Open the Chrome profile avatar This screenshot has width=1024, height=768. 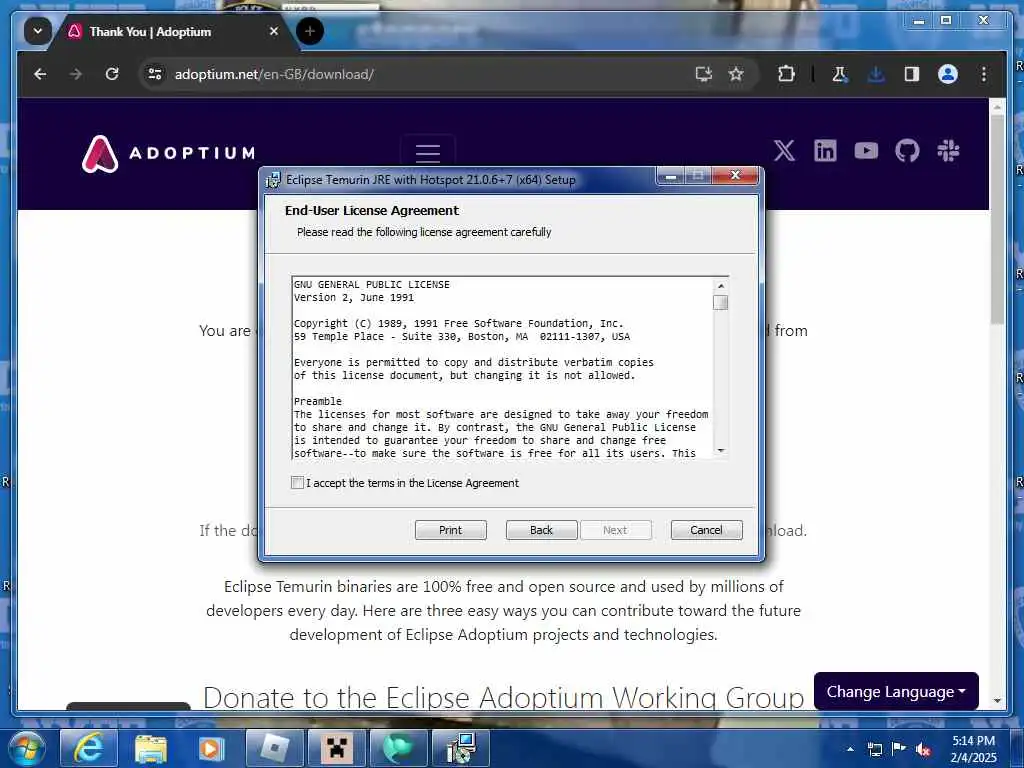pos(948,74)
